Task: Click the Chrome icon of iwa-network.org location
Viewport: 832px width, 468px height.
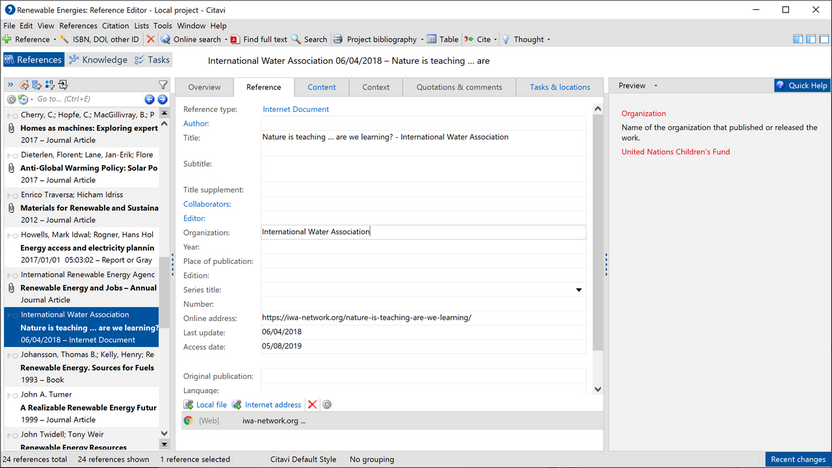Action: [x=188, y=420]
